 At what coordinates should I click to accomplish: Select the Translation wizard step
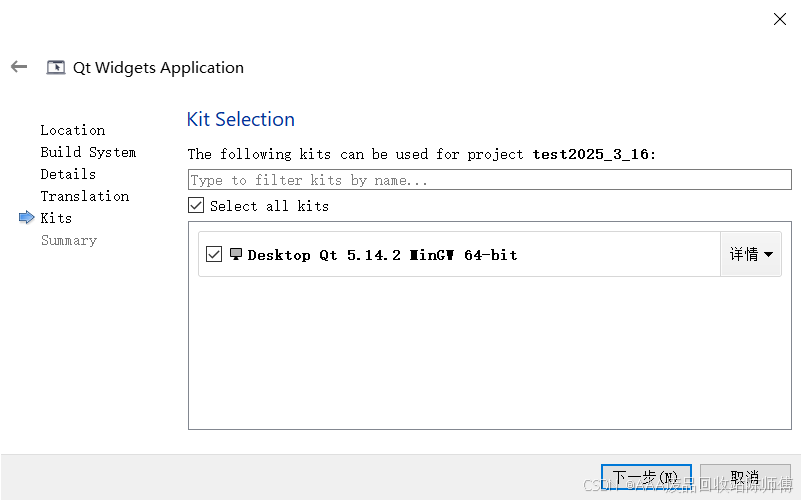[84, 196]
